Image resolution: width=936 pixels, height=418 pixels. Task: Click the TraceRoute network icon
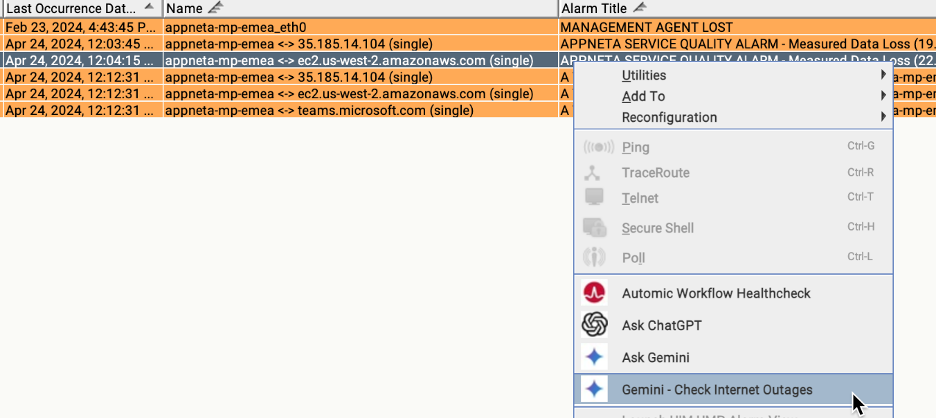(x=595, y=173)
